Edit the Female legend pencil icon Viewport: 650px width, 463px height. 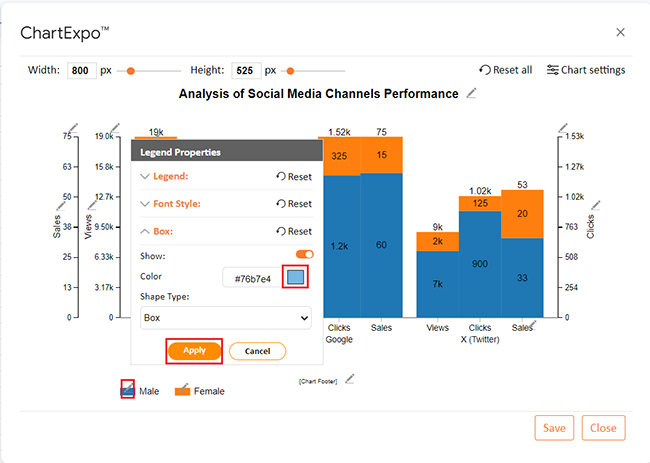pos(183,388)
